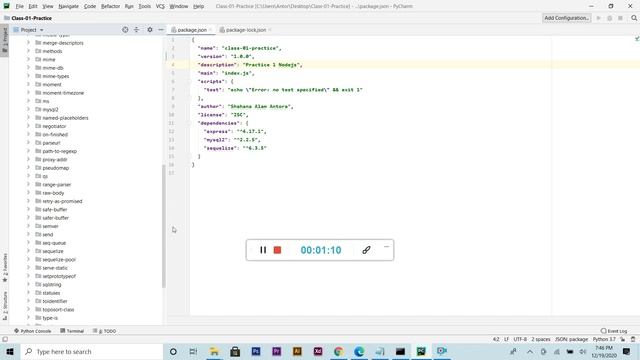Click the Class-01-Practice breadcrumb
This screenshot has width=640, height=360.
(x=31, y=18)
